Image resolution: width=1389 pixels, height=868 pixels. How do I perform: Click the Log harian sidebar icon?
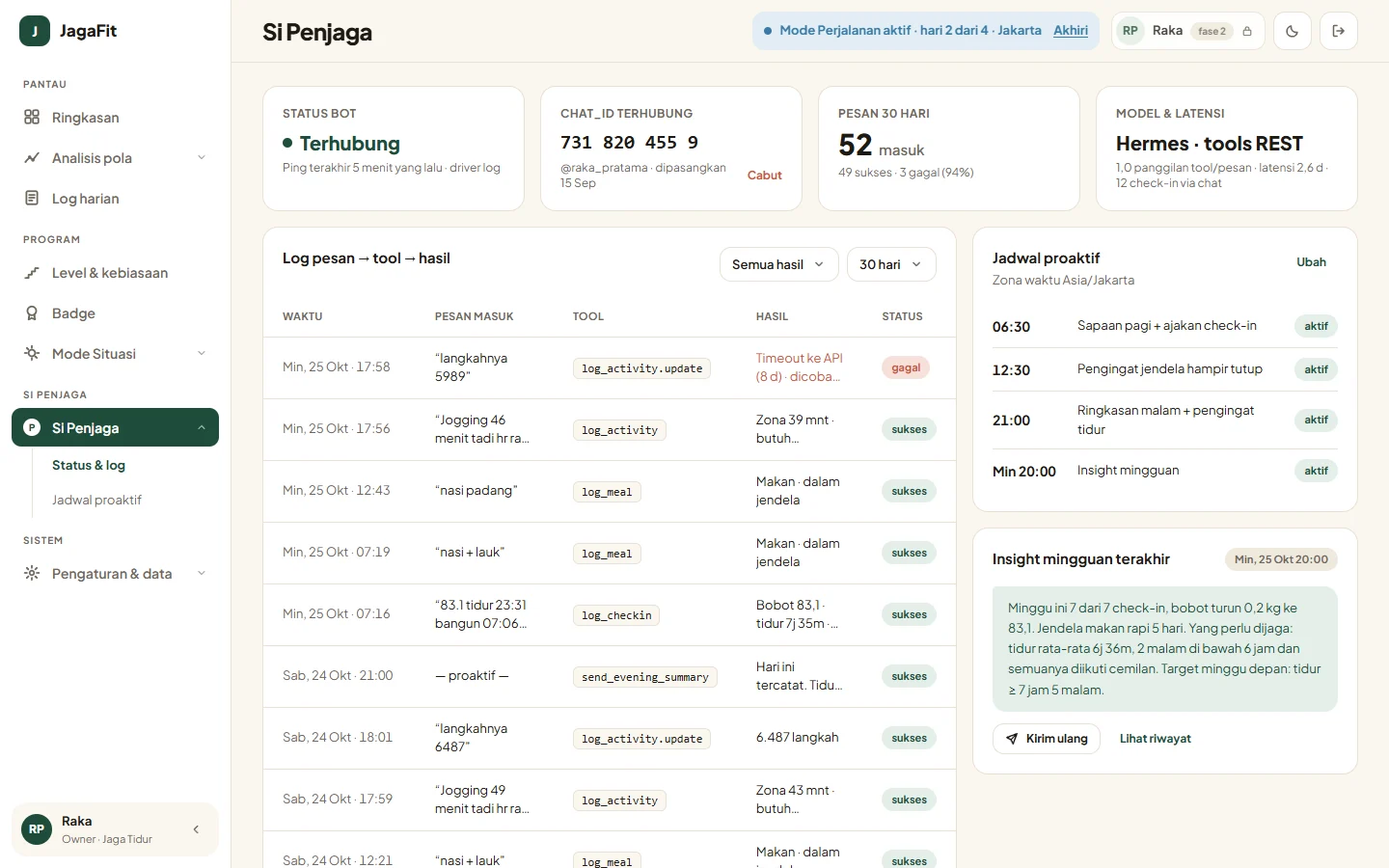(x=32, y=199)
